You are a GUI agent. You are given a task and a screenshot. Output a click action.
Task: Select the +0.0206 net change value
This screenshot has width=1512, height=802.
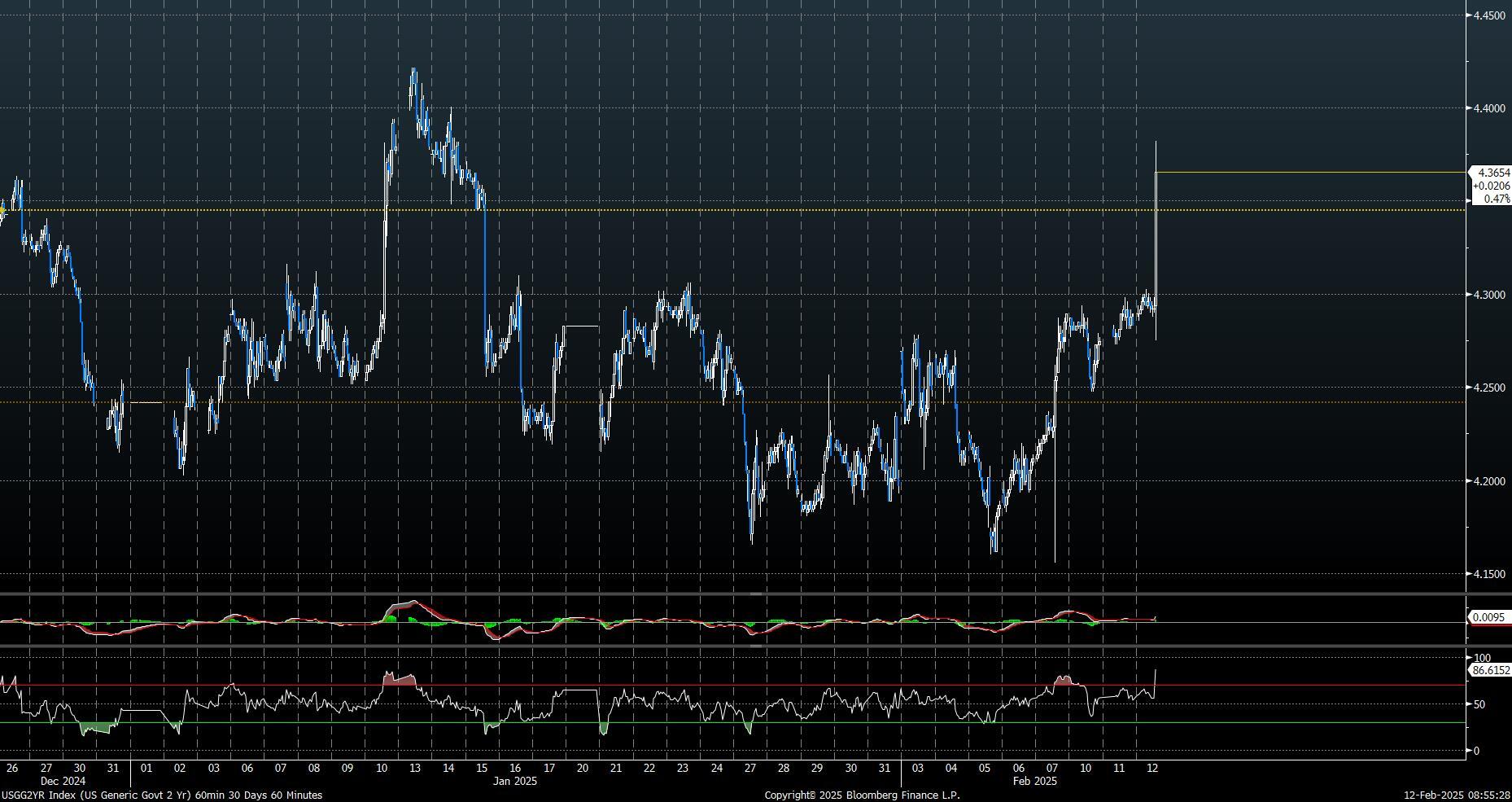point(1491,186)
